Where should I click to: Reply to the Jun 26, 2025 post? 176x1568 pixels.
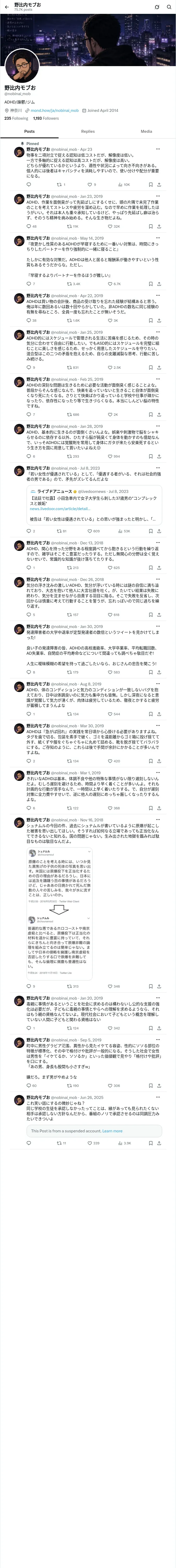[28, 1143]
